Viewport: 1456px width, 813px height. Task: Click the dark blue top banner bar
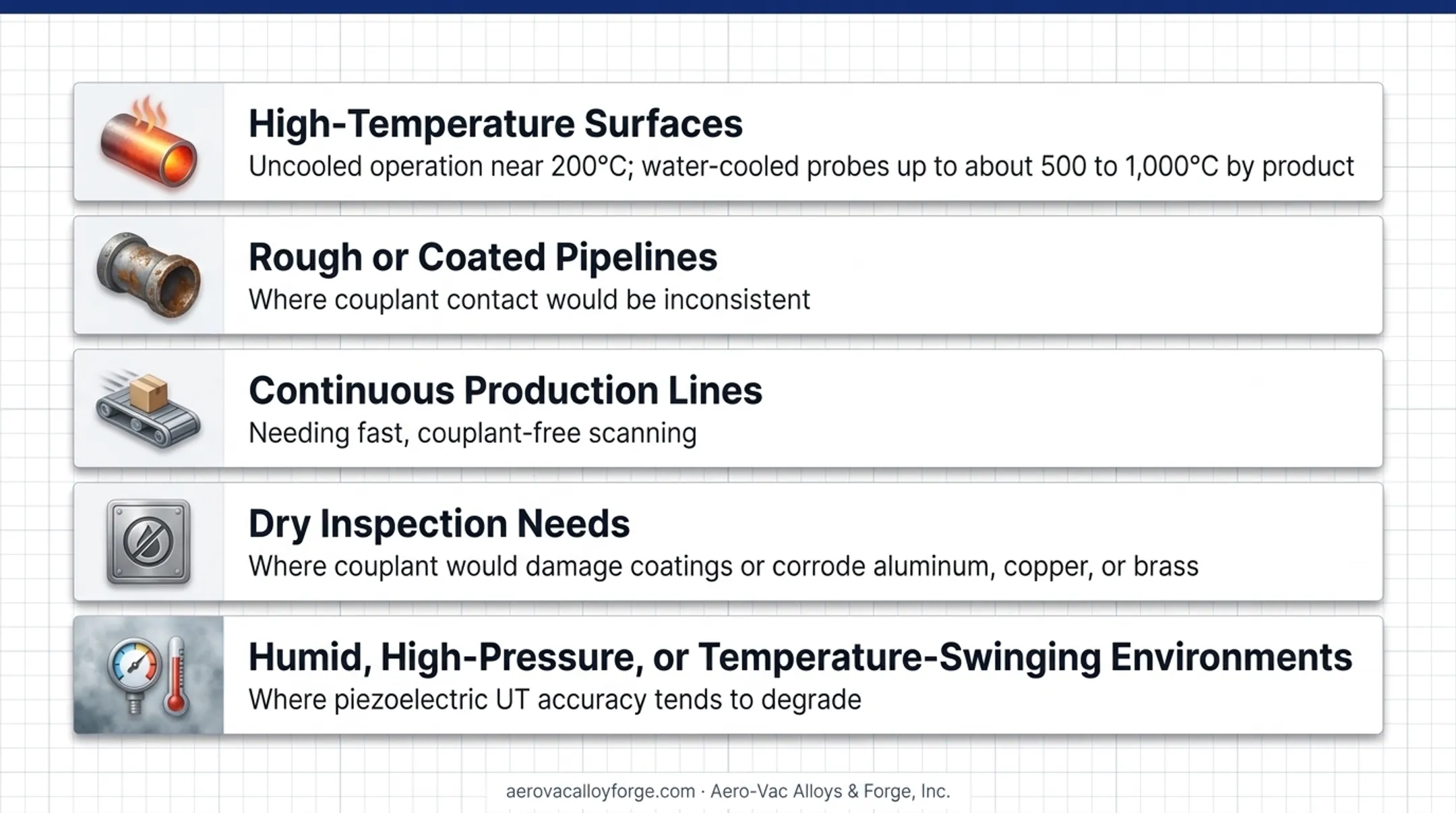728,7
